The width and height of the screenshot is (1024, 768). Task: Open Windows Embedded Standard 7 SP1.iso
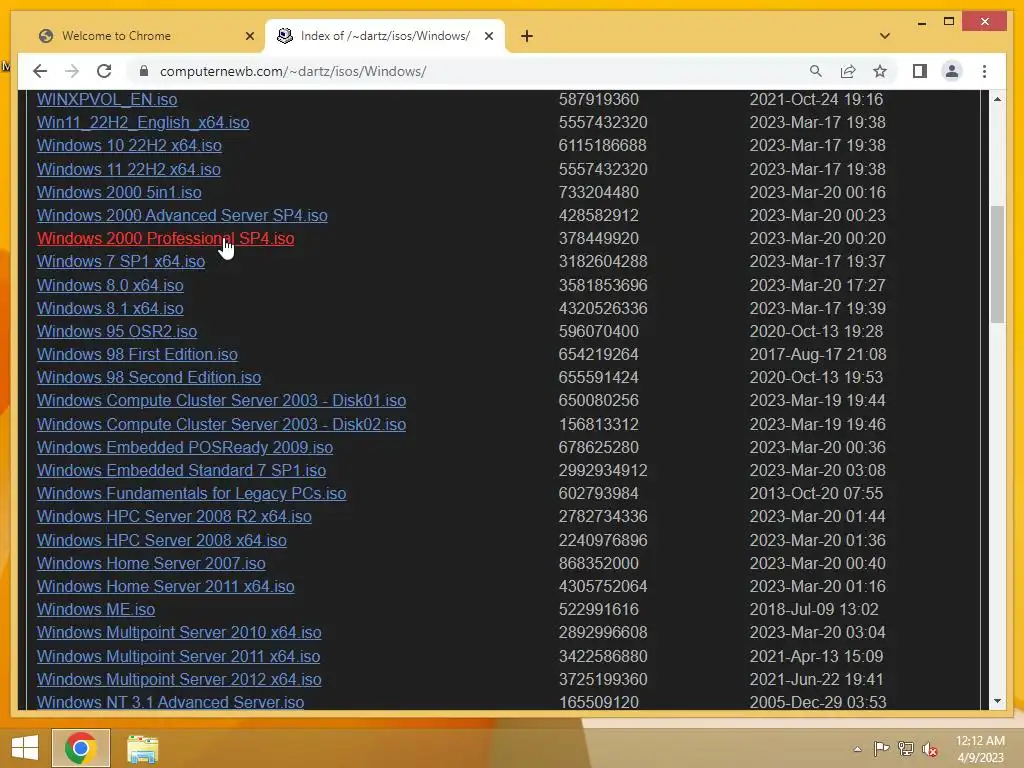pos(181,470)
